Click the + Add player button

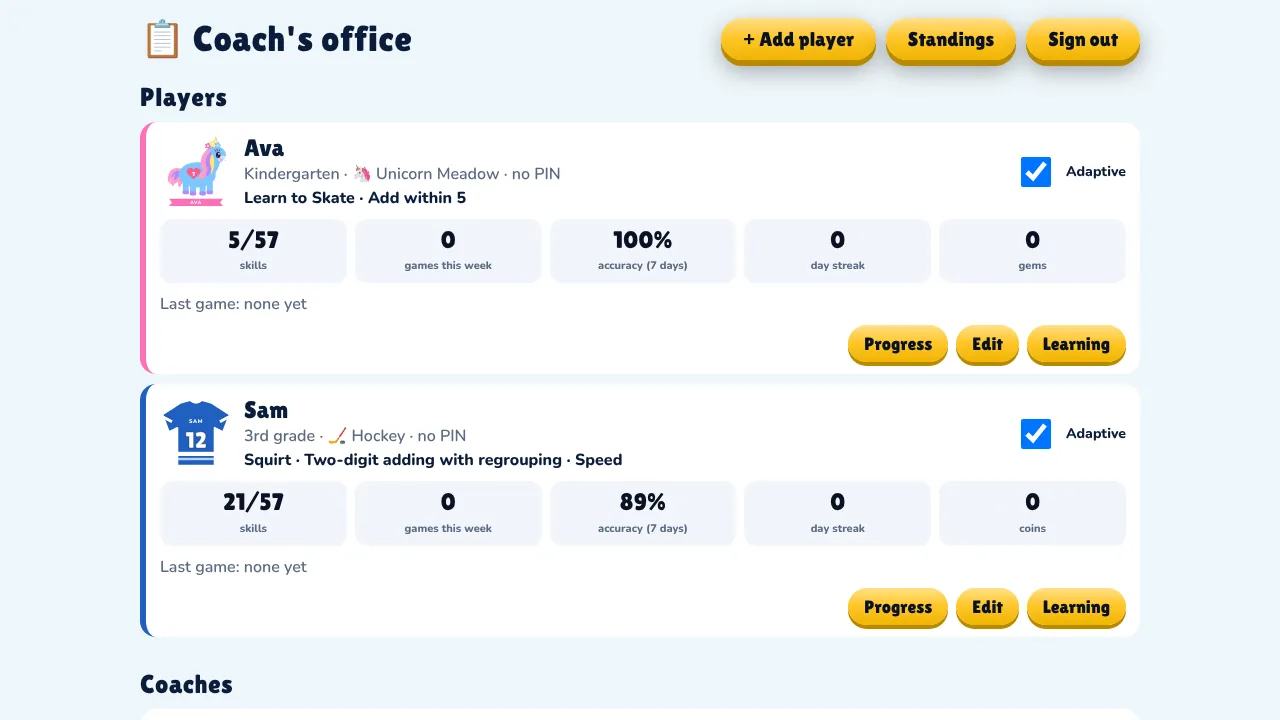click(x=798, y=40)
